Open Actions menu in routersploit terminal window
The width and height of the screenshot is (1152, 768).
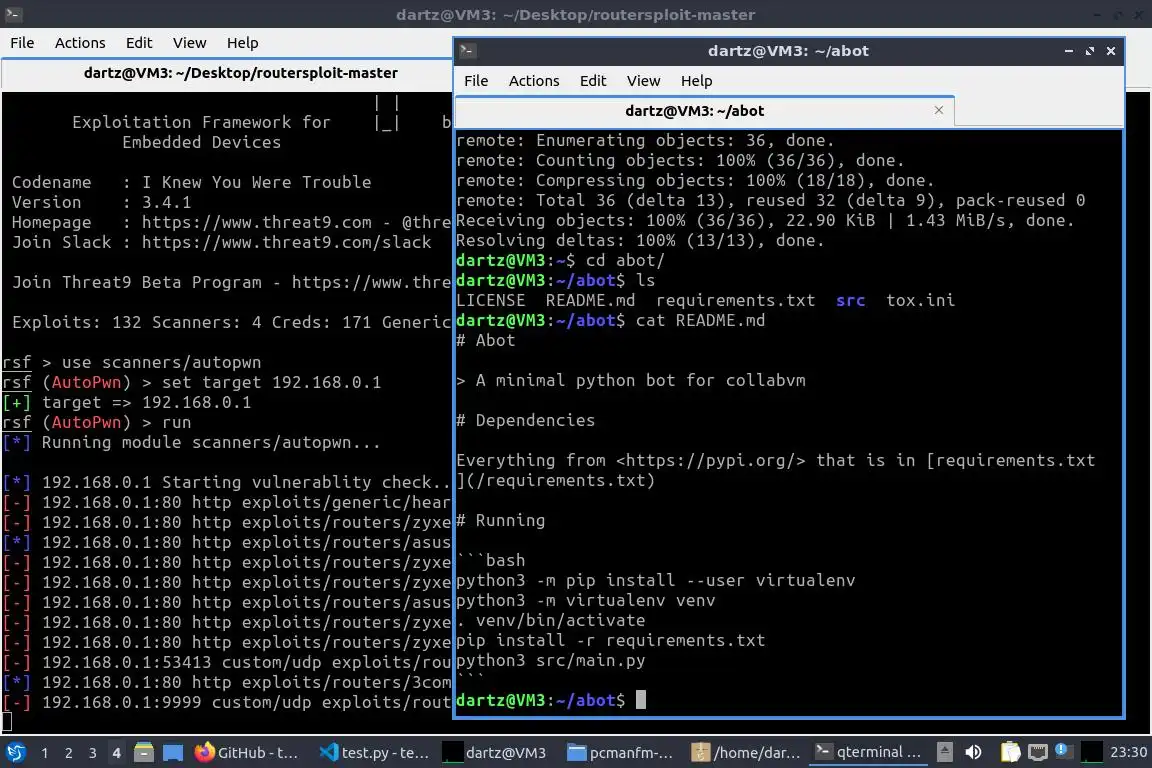click(x=80, y=43)
